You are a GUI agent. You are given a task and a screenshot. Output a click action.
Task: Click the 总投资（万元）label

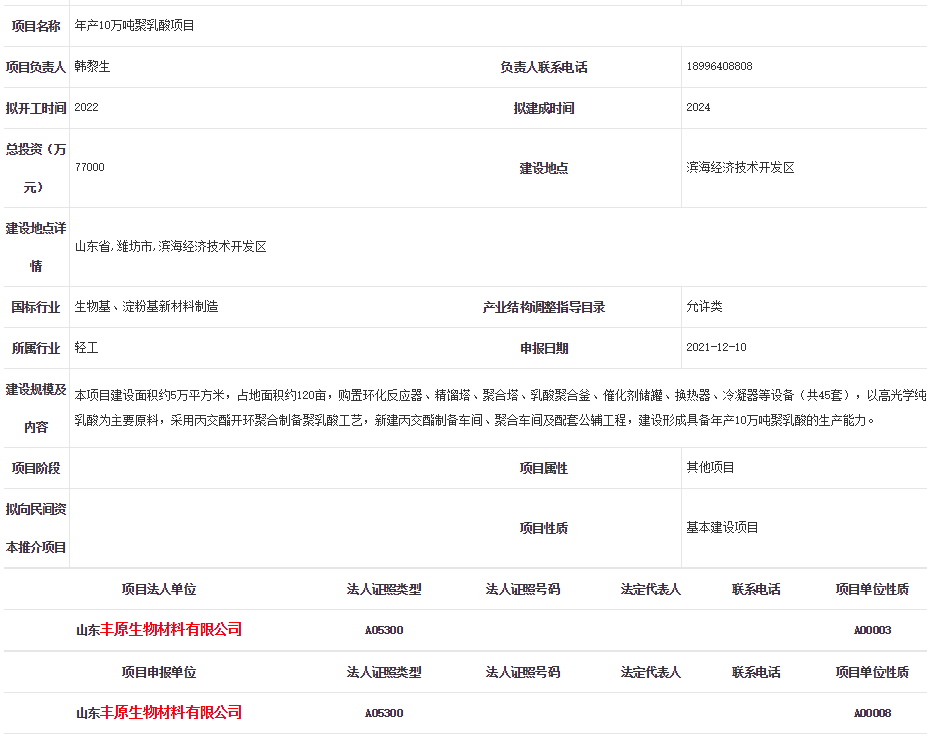coord(36,168)
